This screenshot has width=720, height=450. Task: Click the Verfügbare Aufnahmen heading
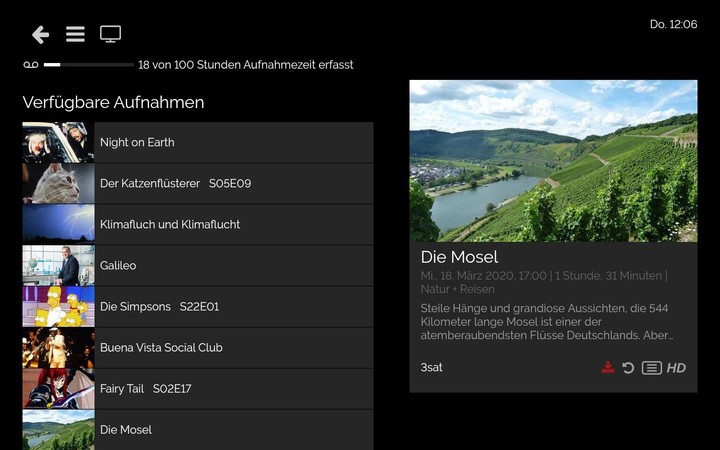[113, 102]
